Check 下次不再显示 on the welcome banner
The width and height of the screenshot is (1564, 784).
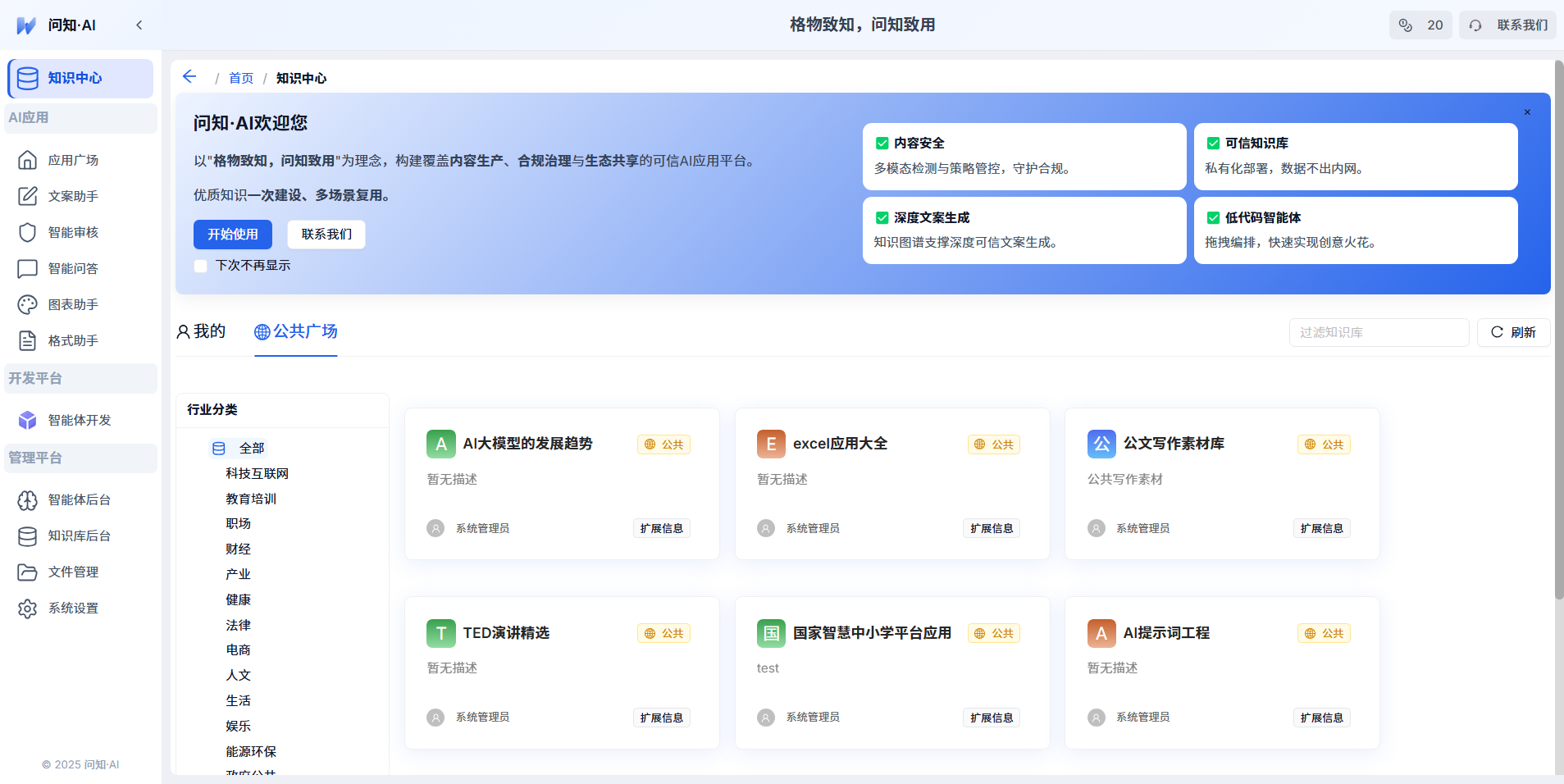pos(200,266)
